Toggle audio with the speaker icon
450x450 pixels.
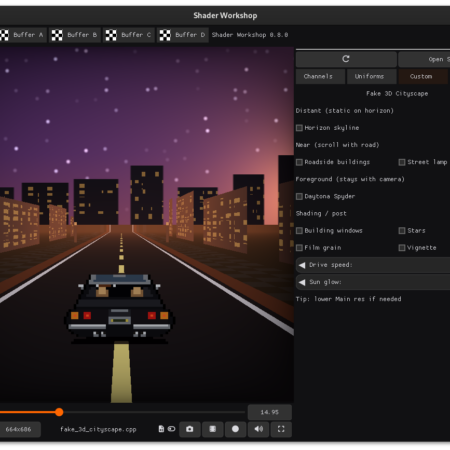pos(258,429)
